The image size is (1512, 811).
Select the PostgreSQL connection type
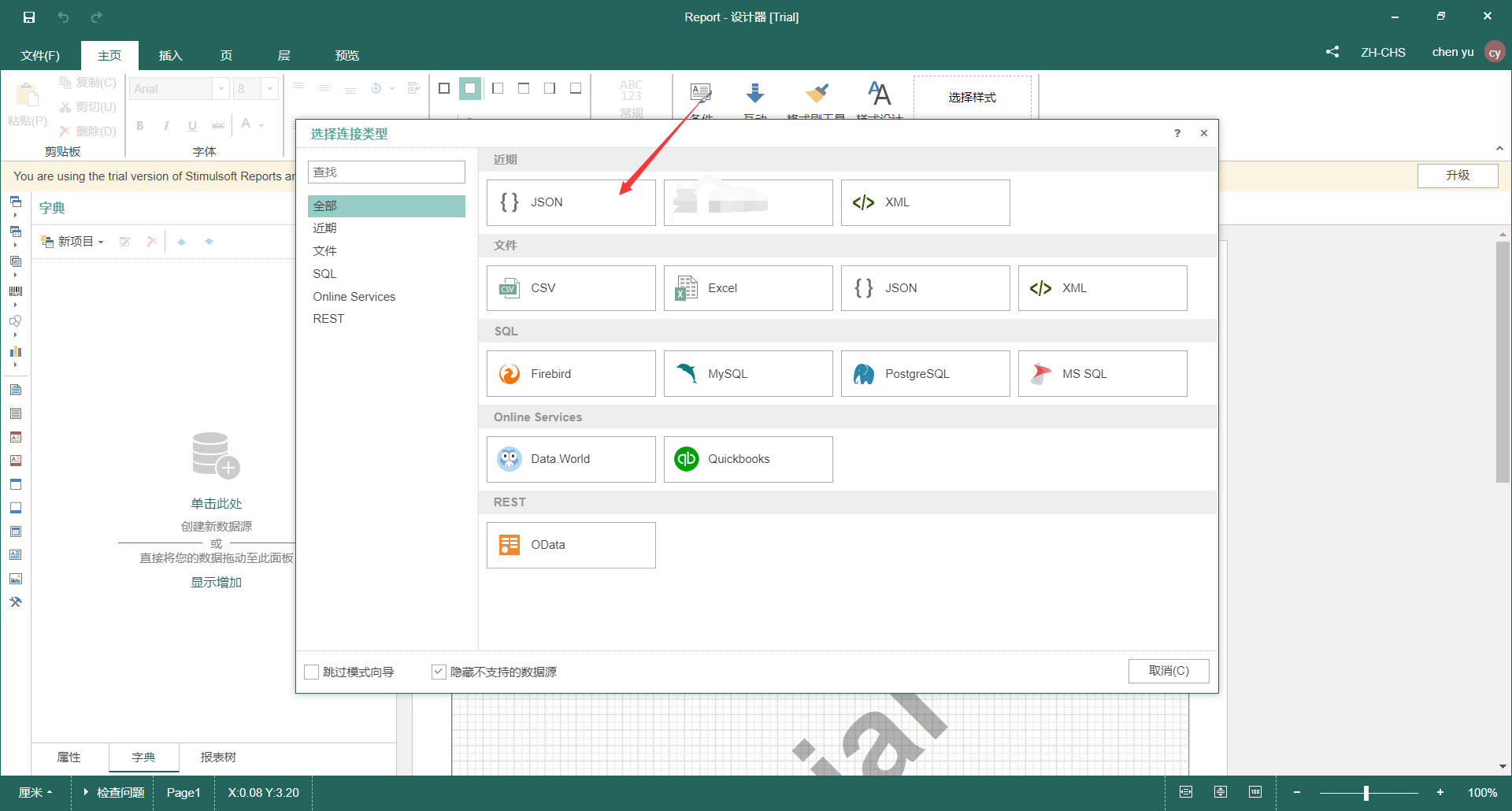[x=925, y=373]
